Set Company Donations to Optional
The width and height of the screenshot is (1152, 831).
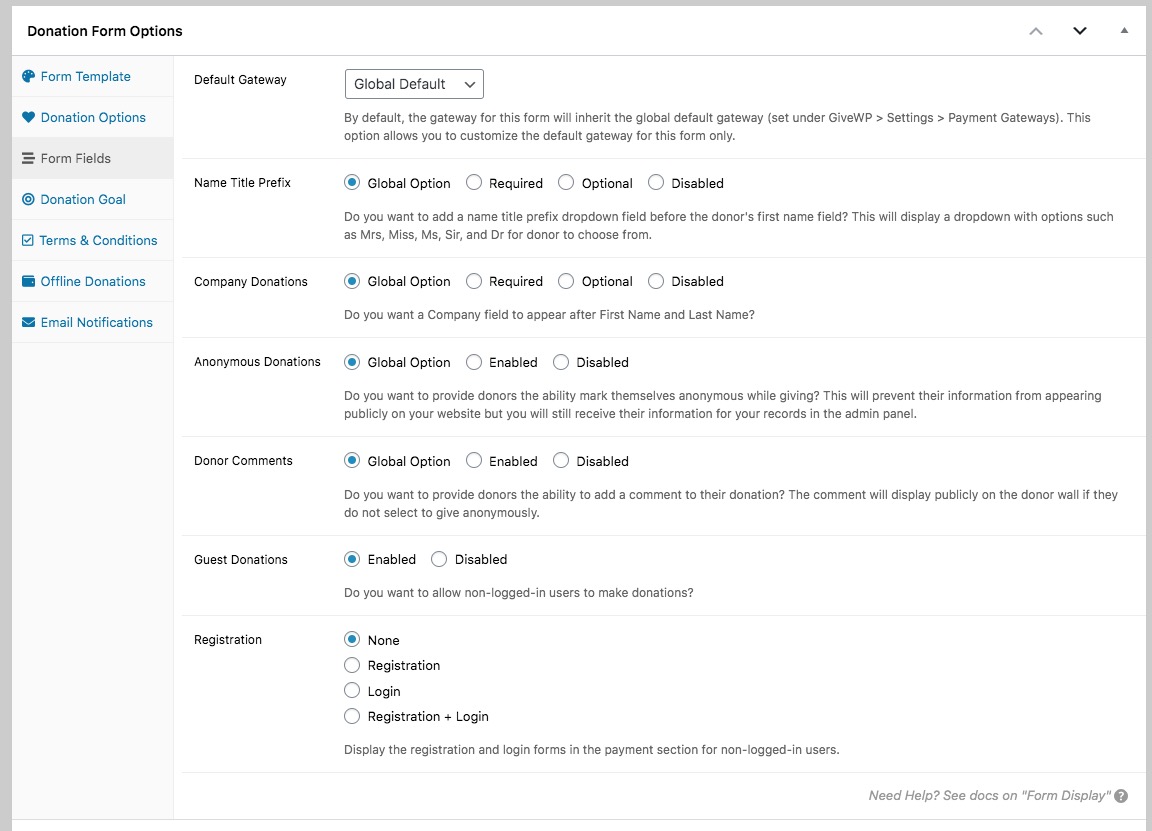click(x=566, y=281)
